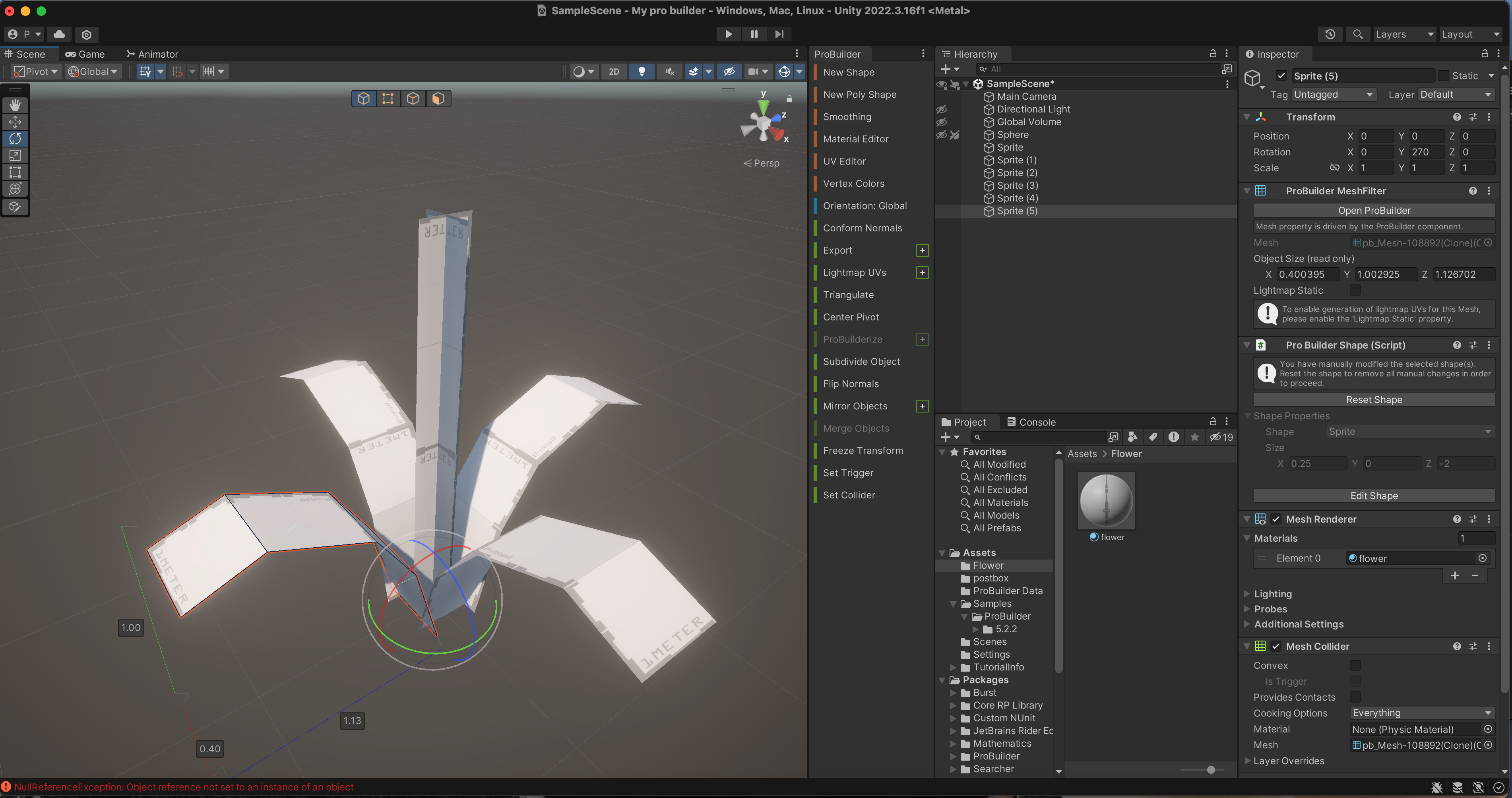Screen dimensions: 1512x798
Task: Enable the Static checkbox
Action: (x=1443, y=76)
